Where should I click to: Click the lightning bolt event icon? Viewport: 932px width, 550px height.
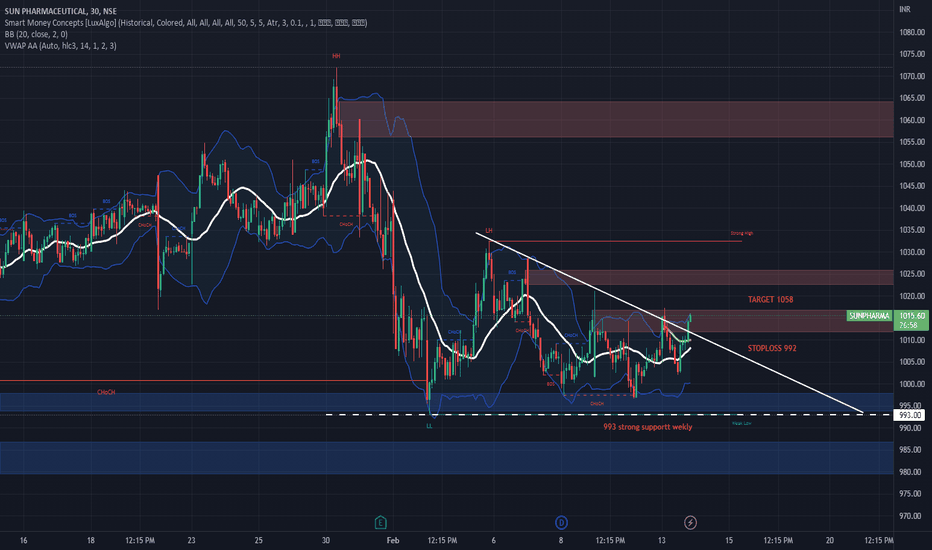(x=690, y=523)
